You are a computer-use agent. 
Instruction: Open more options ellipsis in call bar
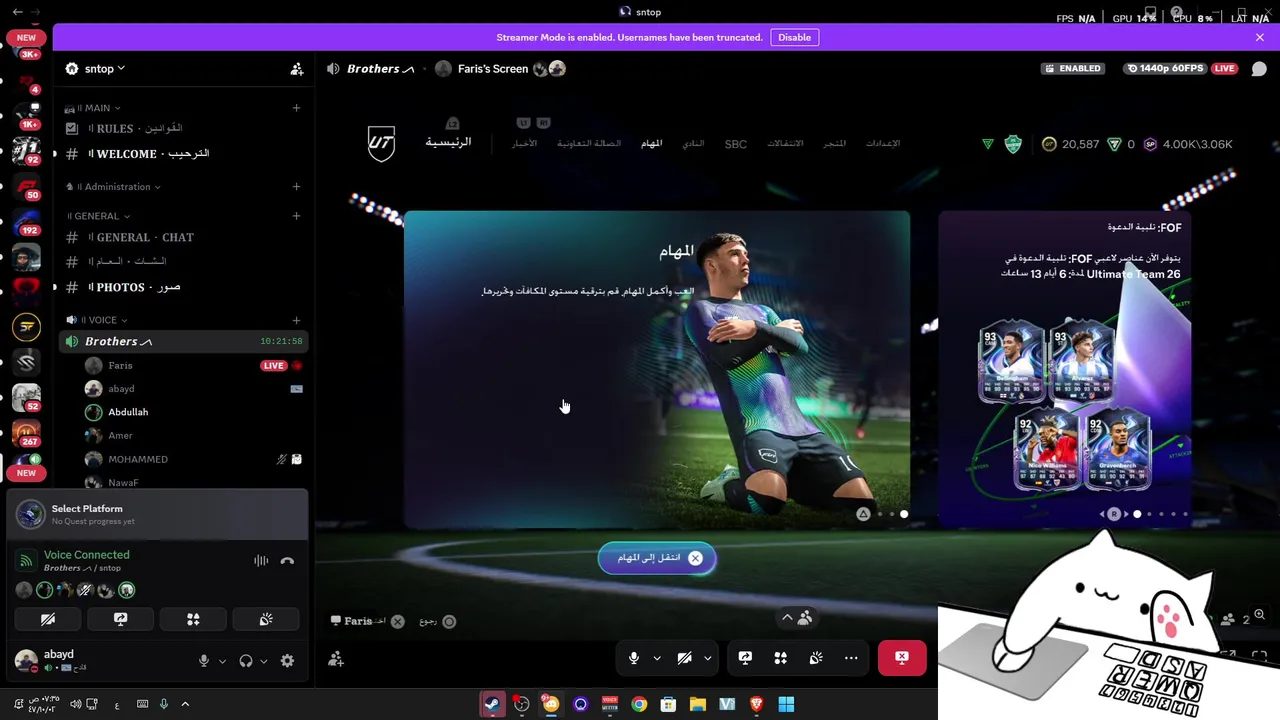coord(851,658)
